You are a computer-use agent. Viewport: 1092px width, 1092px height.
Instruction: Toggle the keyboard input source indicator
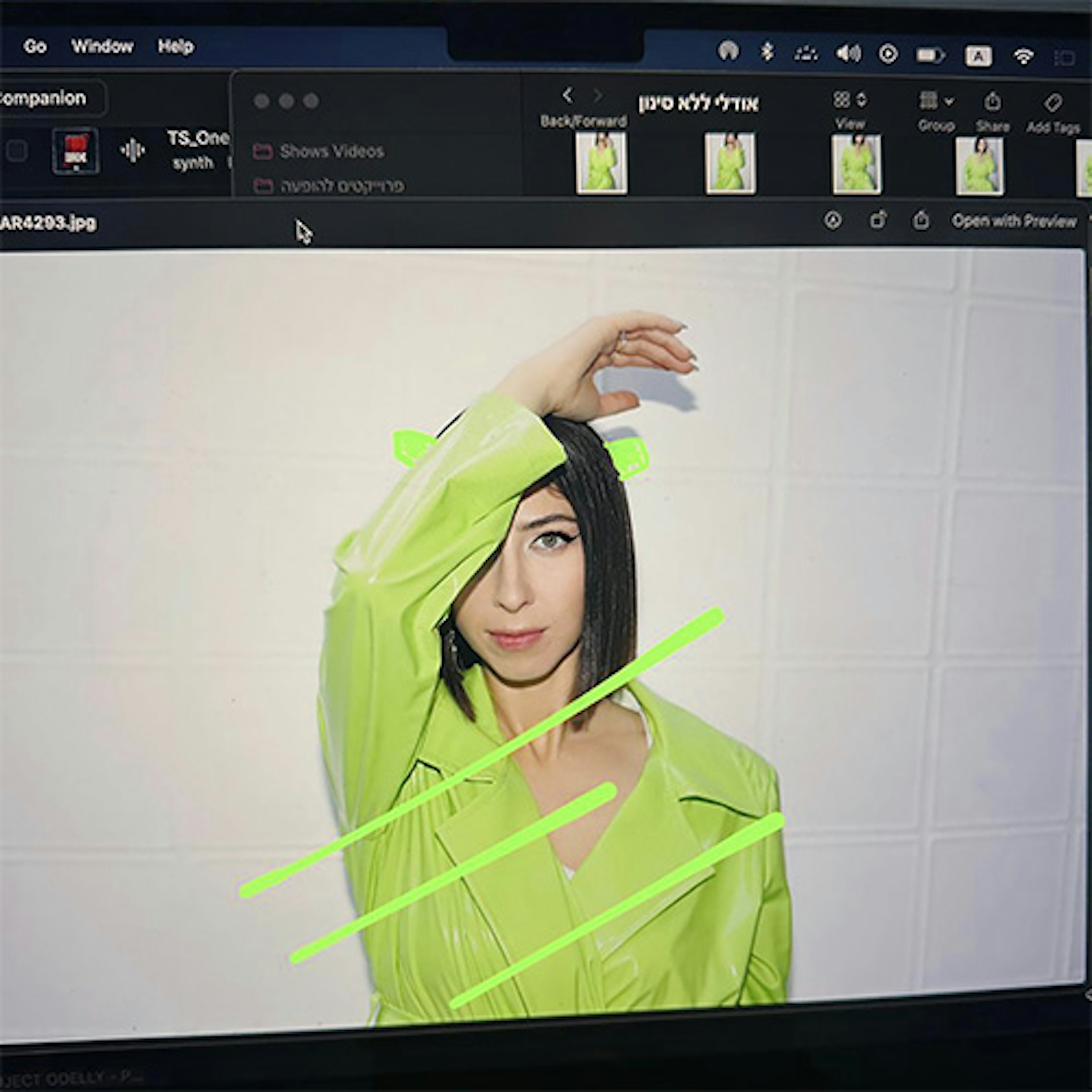978,56
